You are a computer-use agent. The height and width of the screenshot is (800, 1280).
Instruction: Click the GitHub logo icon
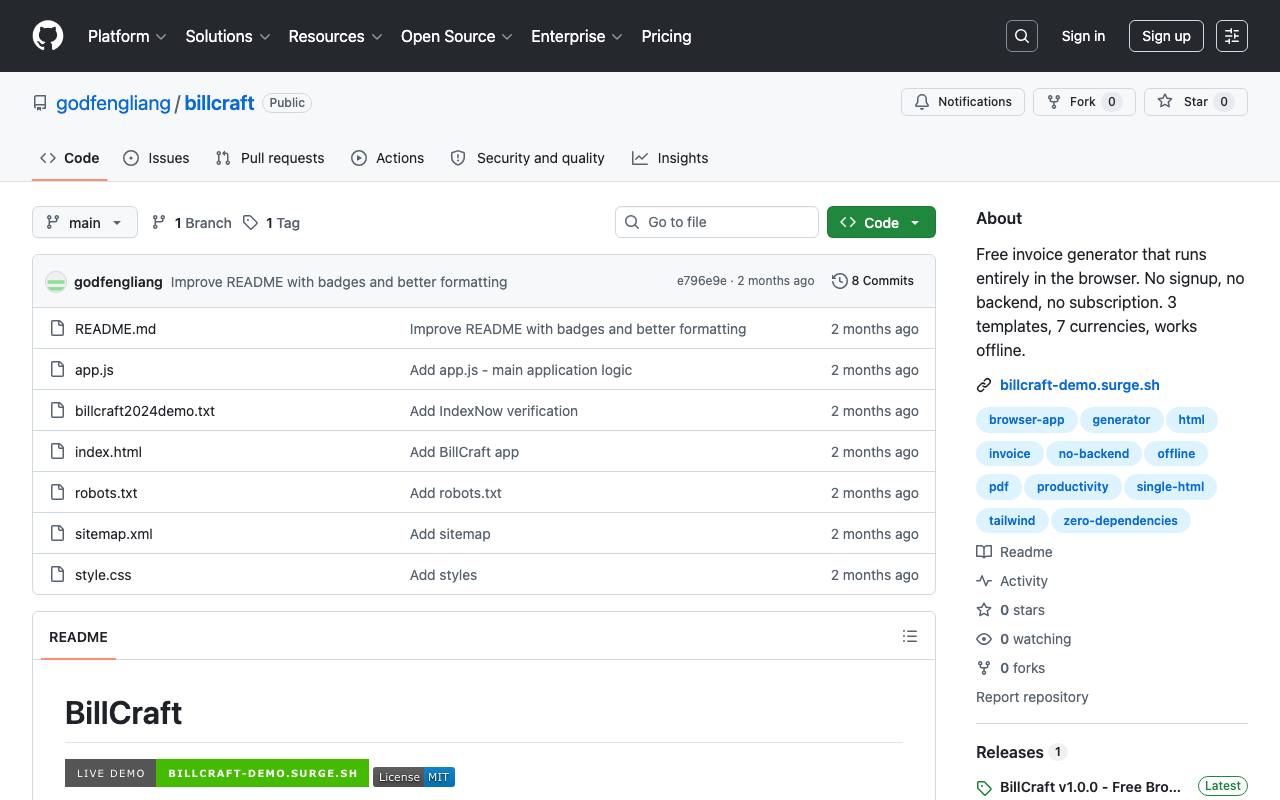click(48, 36)
